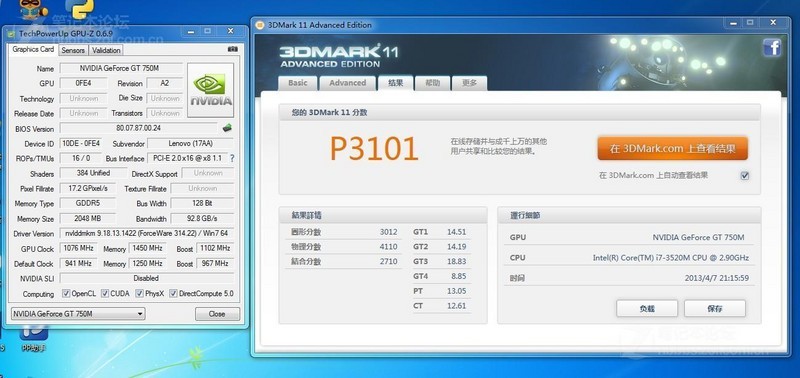Click the 负载 load button
The image size is (800, 378).
[647, 309]
